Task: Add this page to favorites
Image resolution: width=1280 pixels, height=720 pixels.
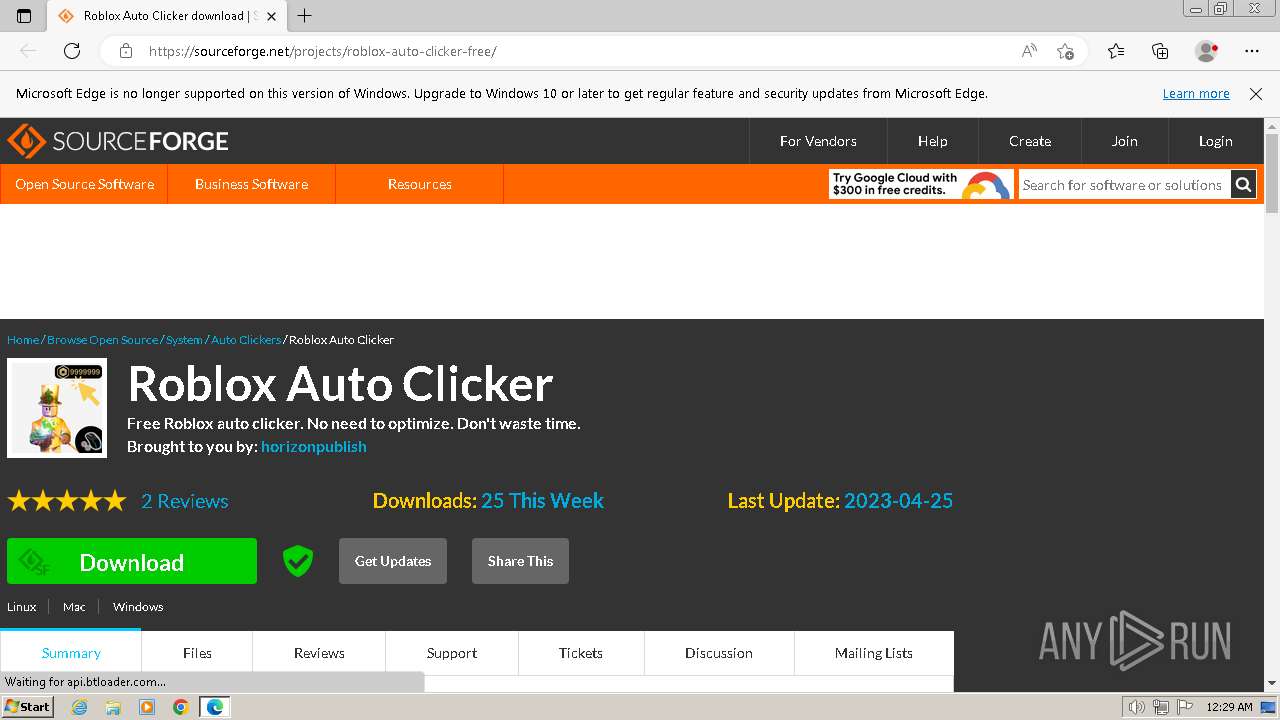Action: [1065, 51]
